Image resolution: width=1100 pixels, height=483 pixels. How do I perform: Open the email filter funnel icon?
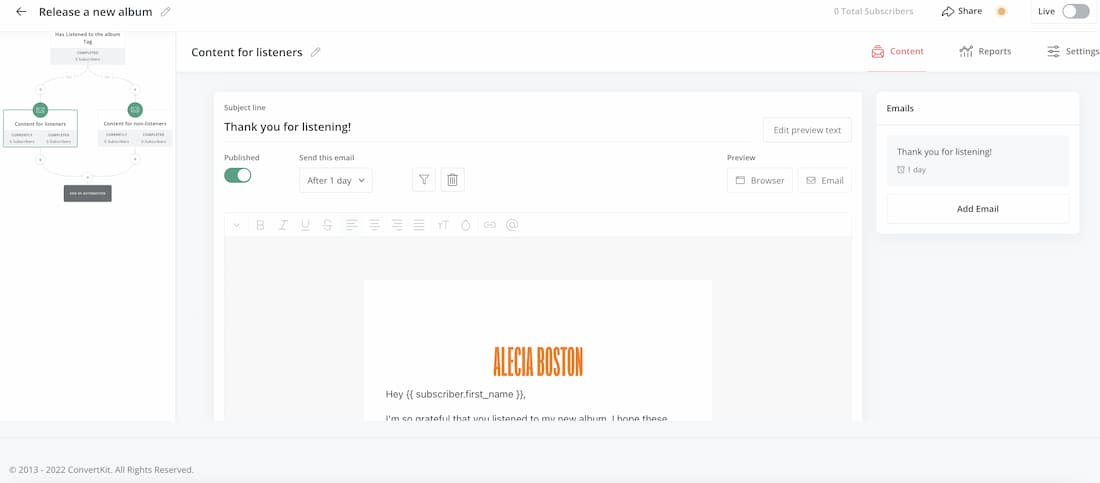[424, 180]
